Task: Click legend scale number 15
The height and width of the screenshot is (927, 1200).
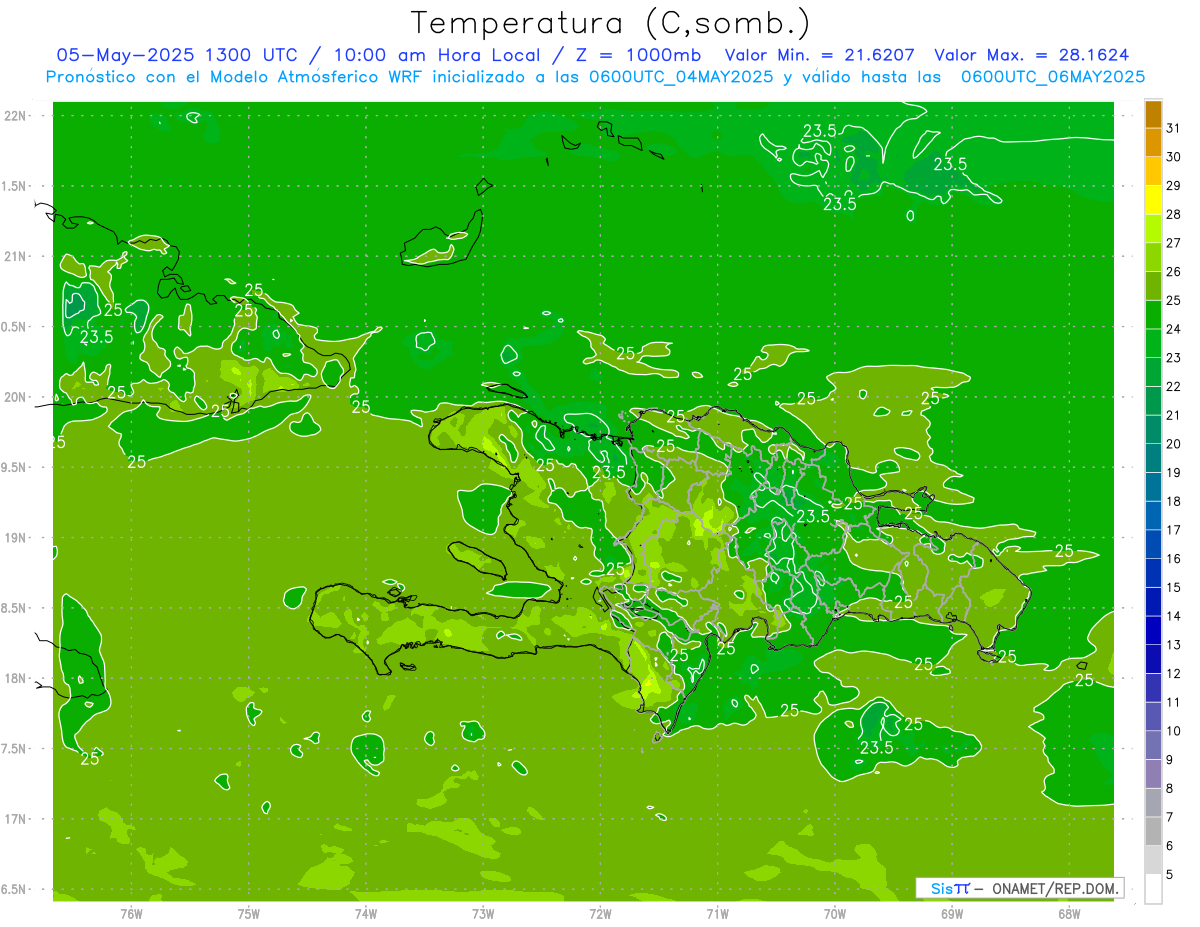Action: (x=1174, y=587)
